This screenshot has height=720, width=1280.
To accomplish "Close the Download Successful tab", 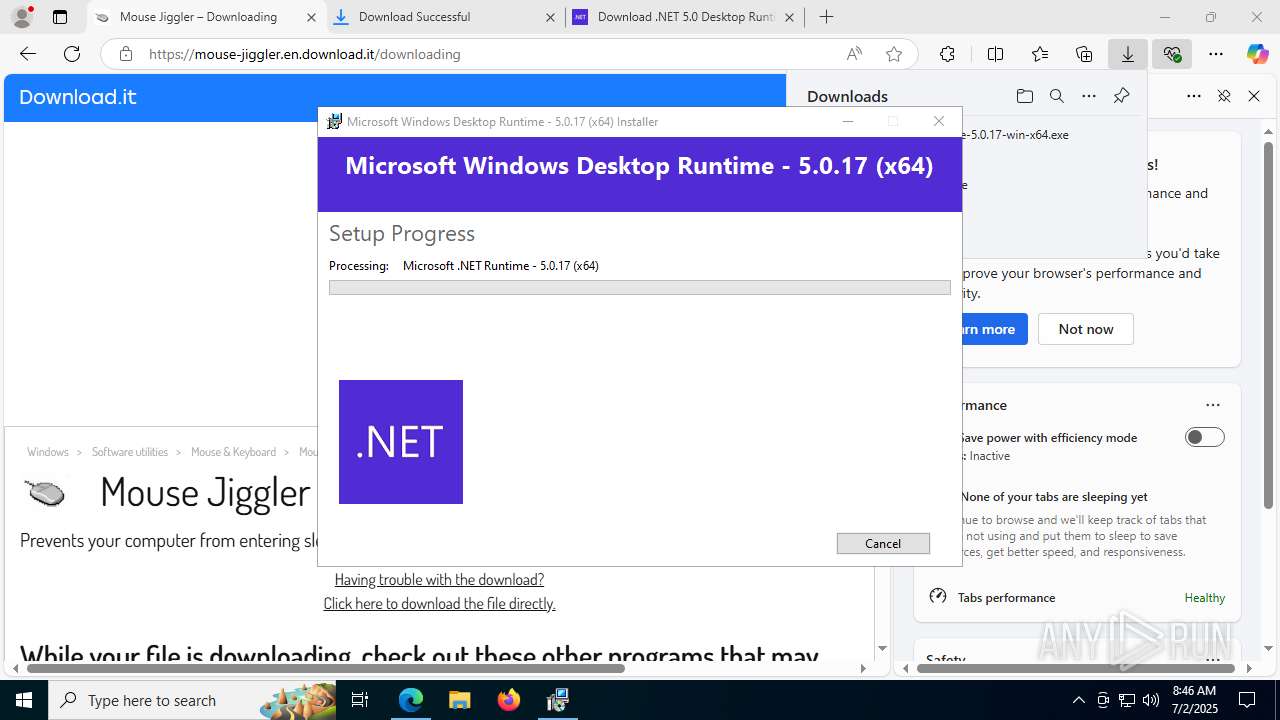I will point(550,17).
